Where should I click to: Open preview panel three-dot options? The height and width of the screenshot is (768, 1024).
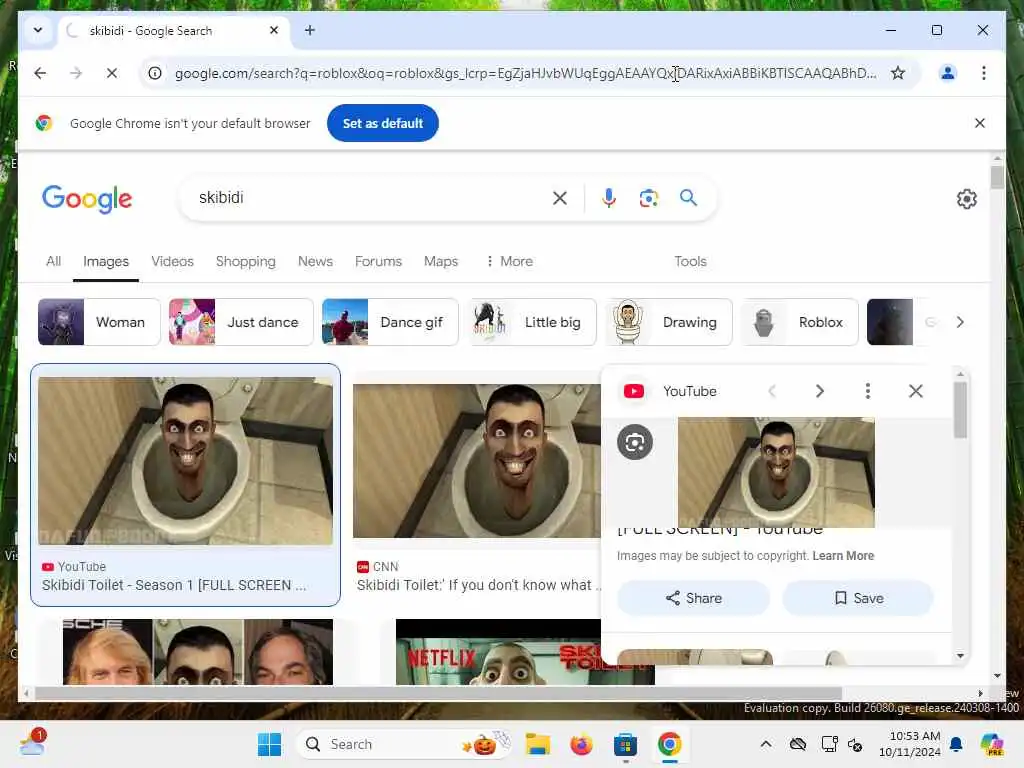point(867,391)
